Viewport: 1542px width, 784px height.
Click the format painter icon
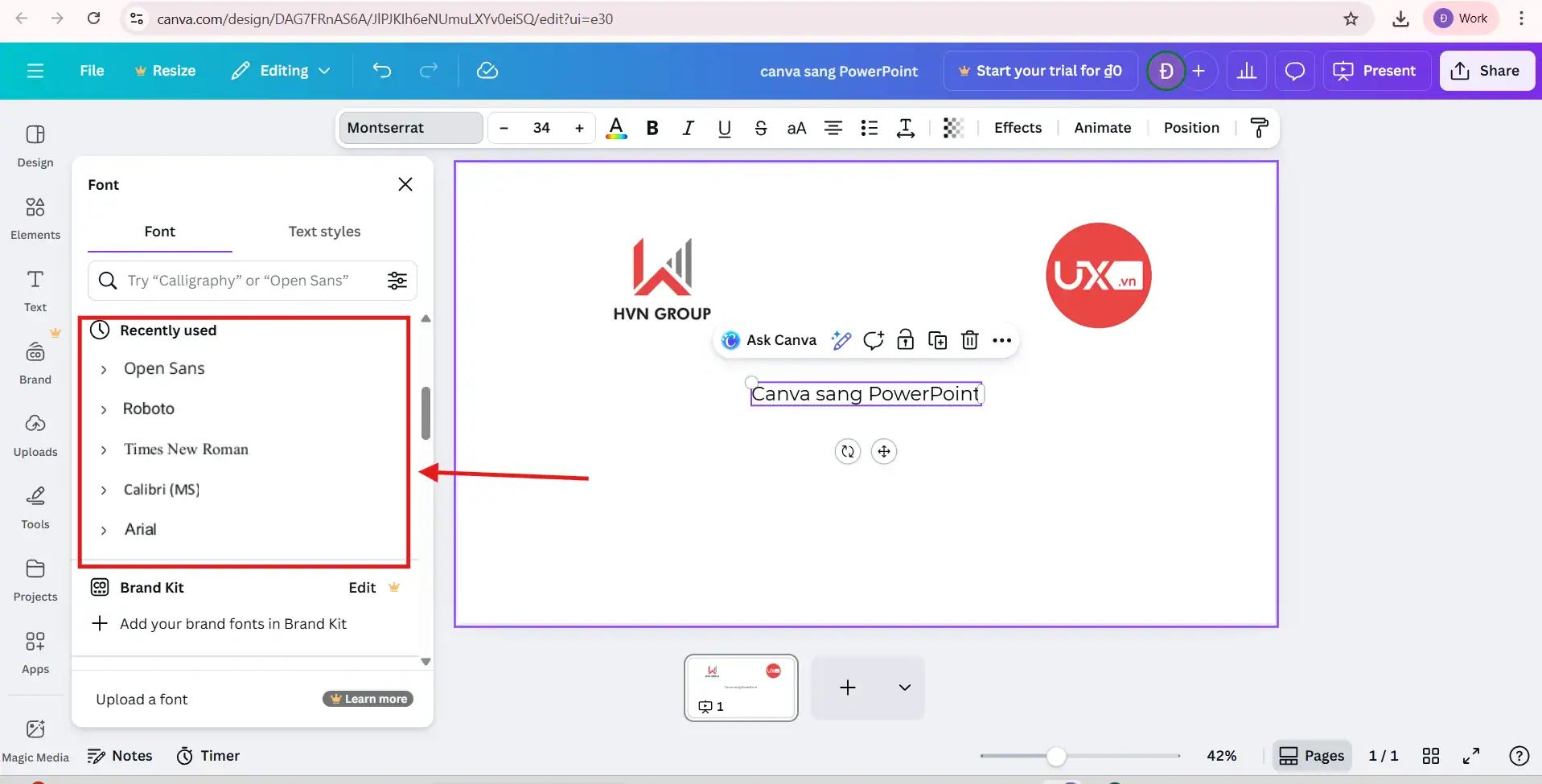click(x=1259, y=128)
